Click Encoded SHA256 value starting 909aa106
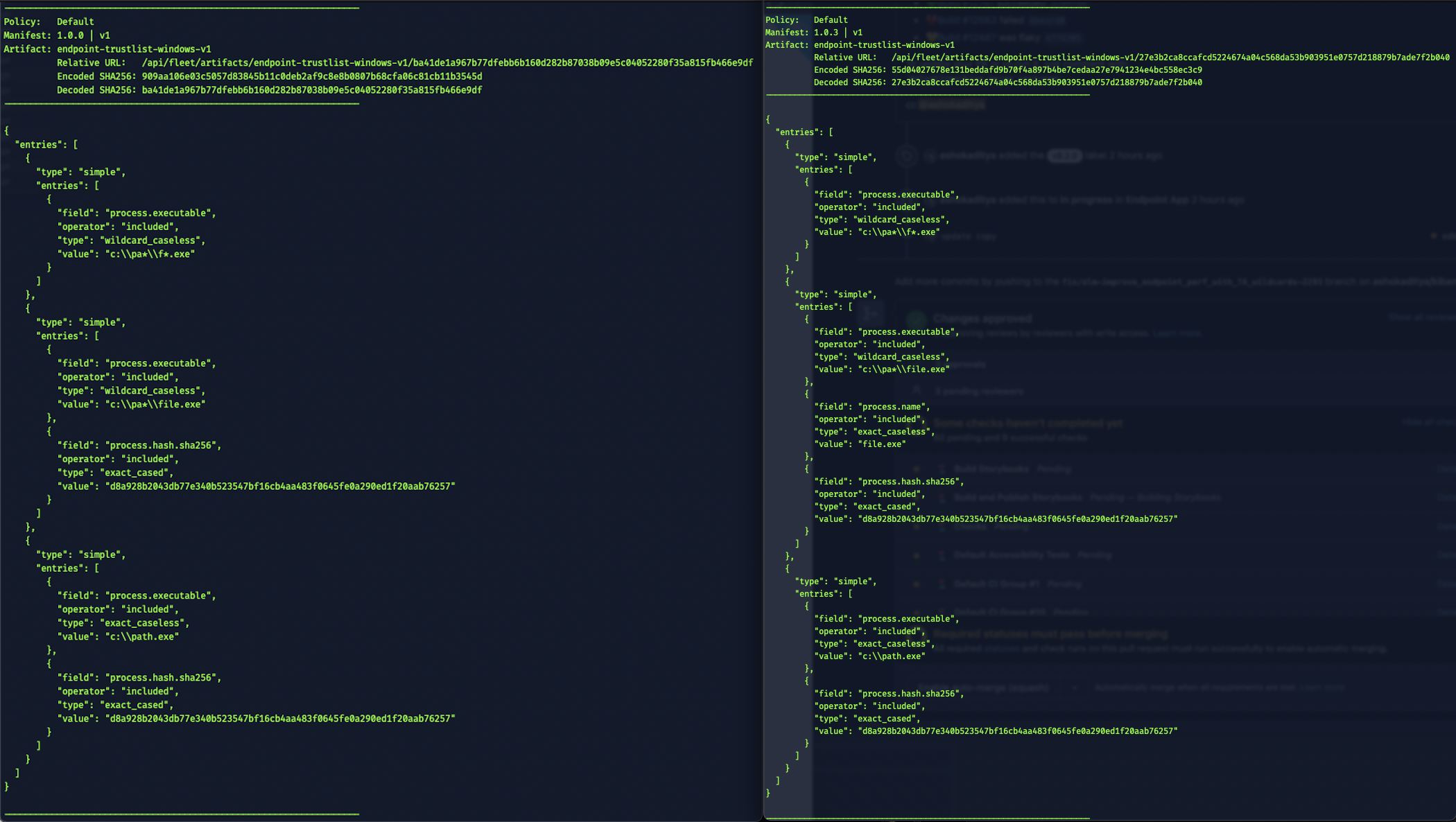1456x822 pixels. point(311,76)
